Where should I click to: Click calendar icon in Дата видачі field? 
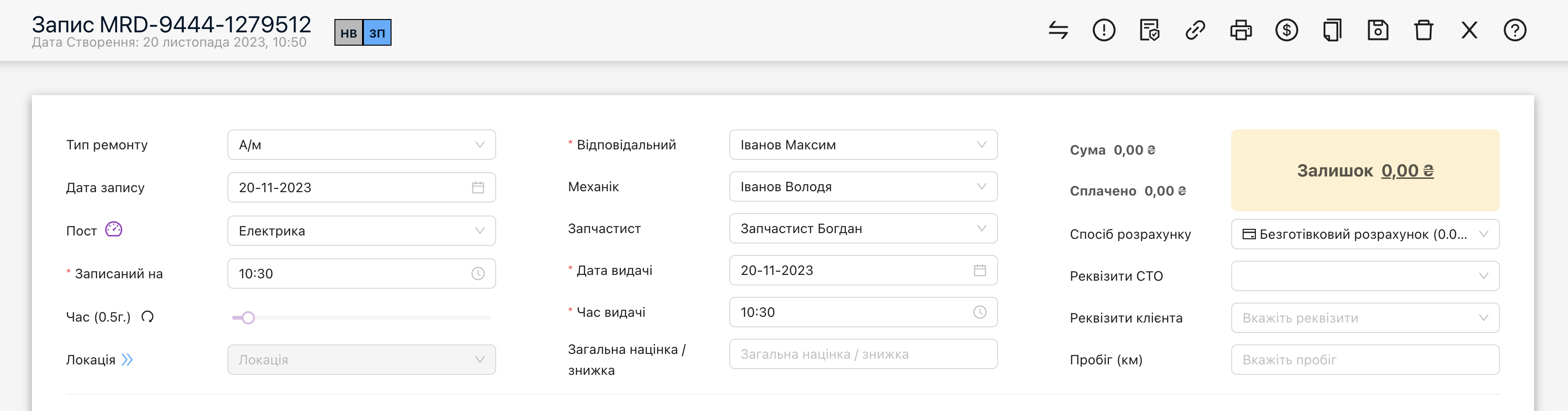tap(980, 270)
